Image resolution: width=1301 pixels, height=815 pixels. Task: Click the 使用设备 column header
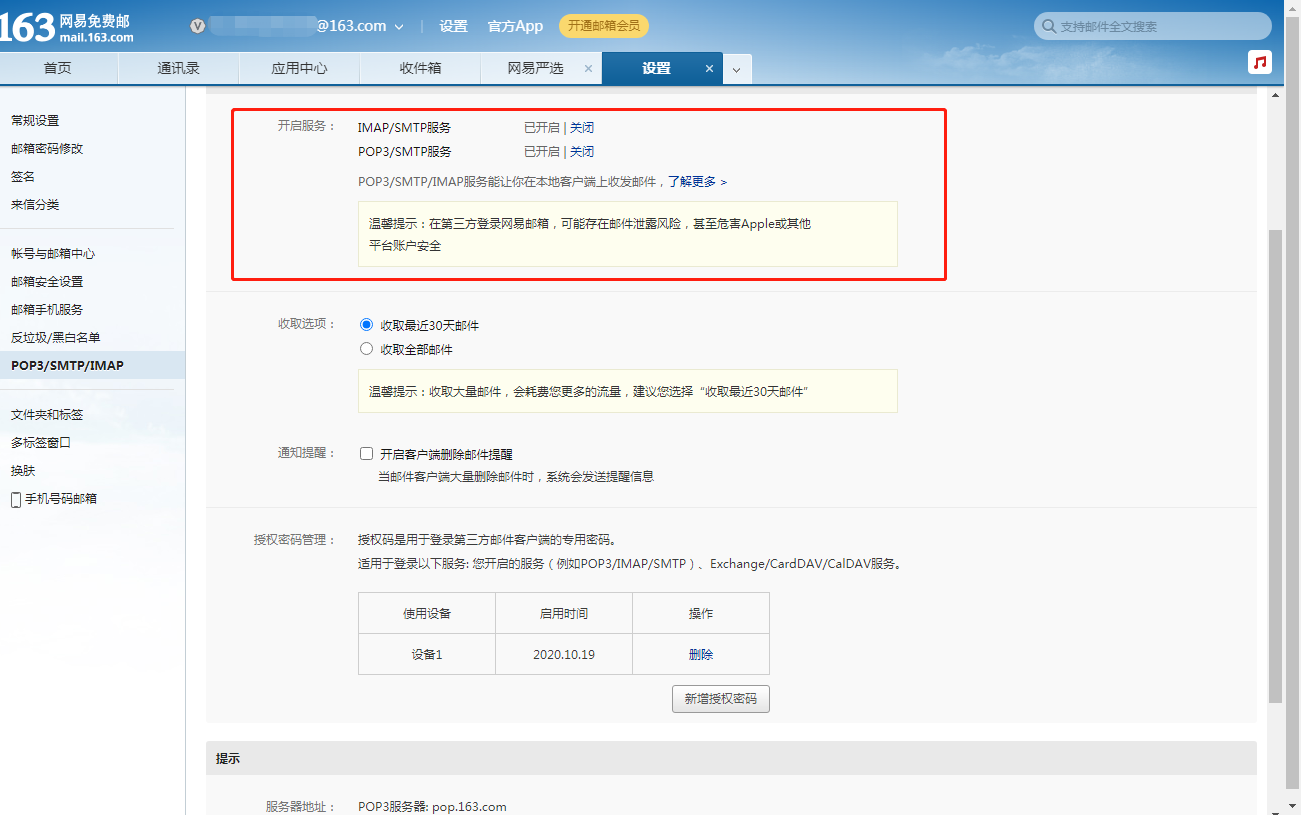point(427,613)
